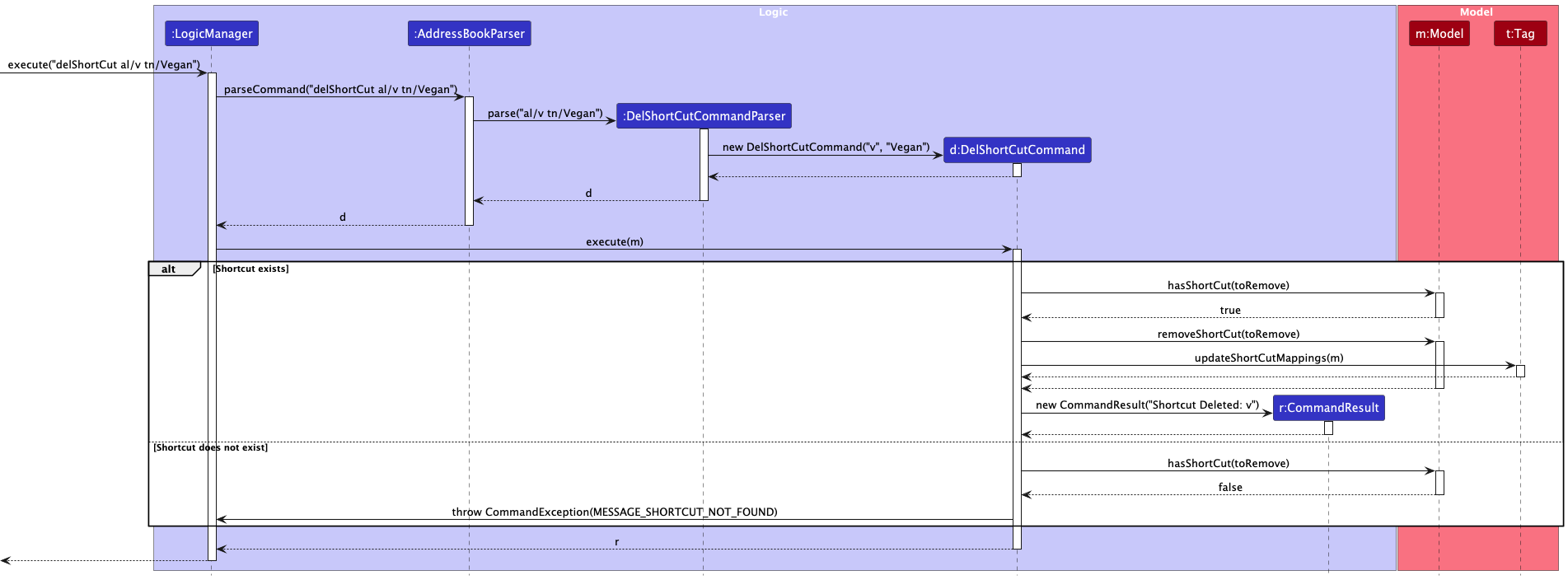Click the Logic frame title
The height and width of the screenshot is (580, 1568).
(x=773, y=12)
